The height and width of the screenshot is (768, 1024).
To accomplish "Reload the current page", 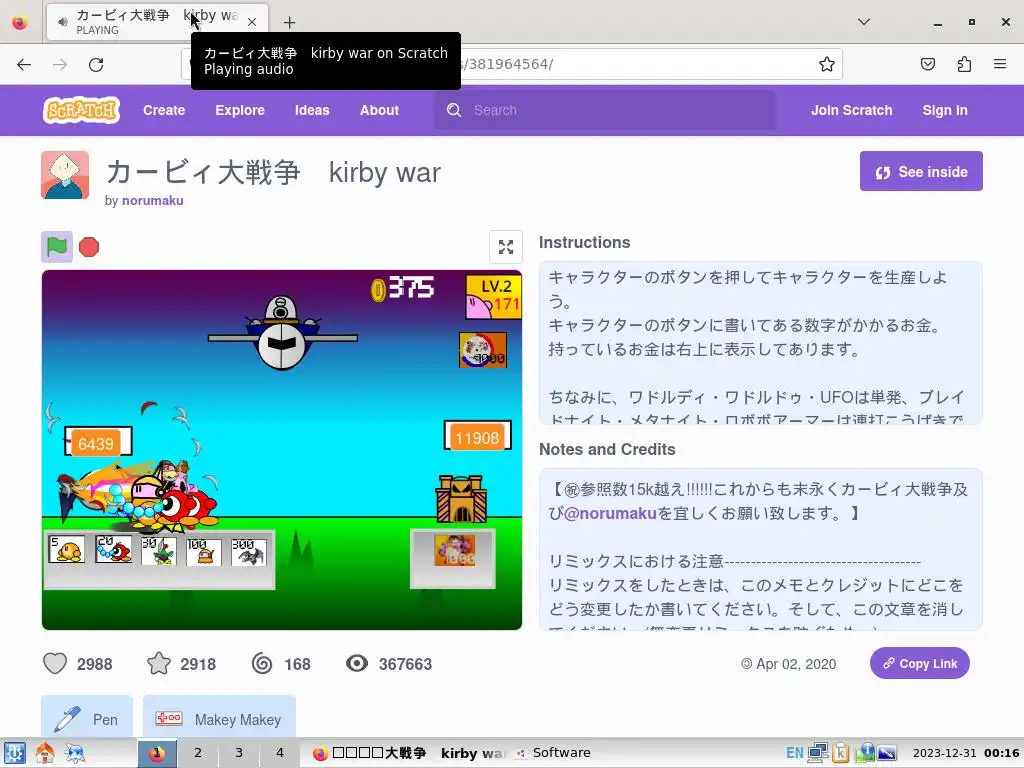I will pos(96,64).
